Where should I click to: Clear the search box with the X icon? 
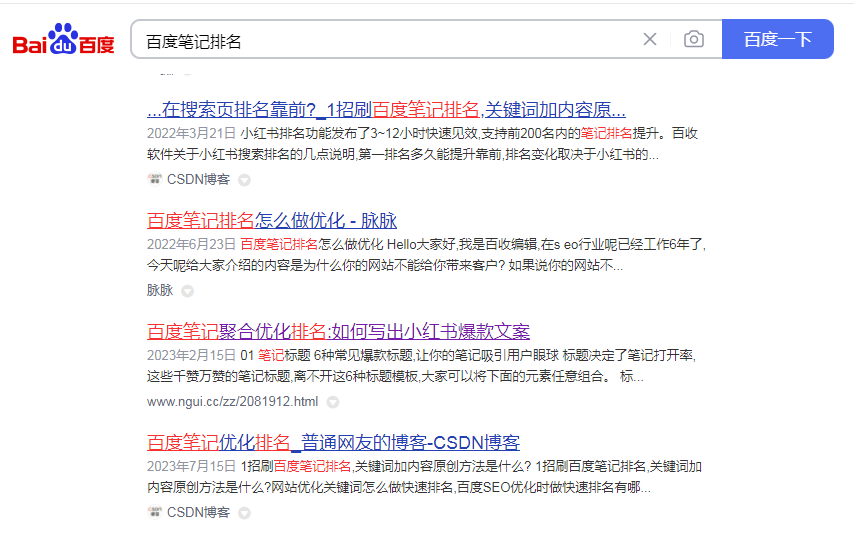[650, 39]
